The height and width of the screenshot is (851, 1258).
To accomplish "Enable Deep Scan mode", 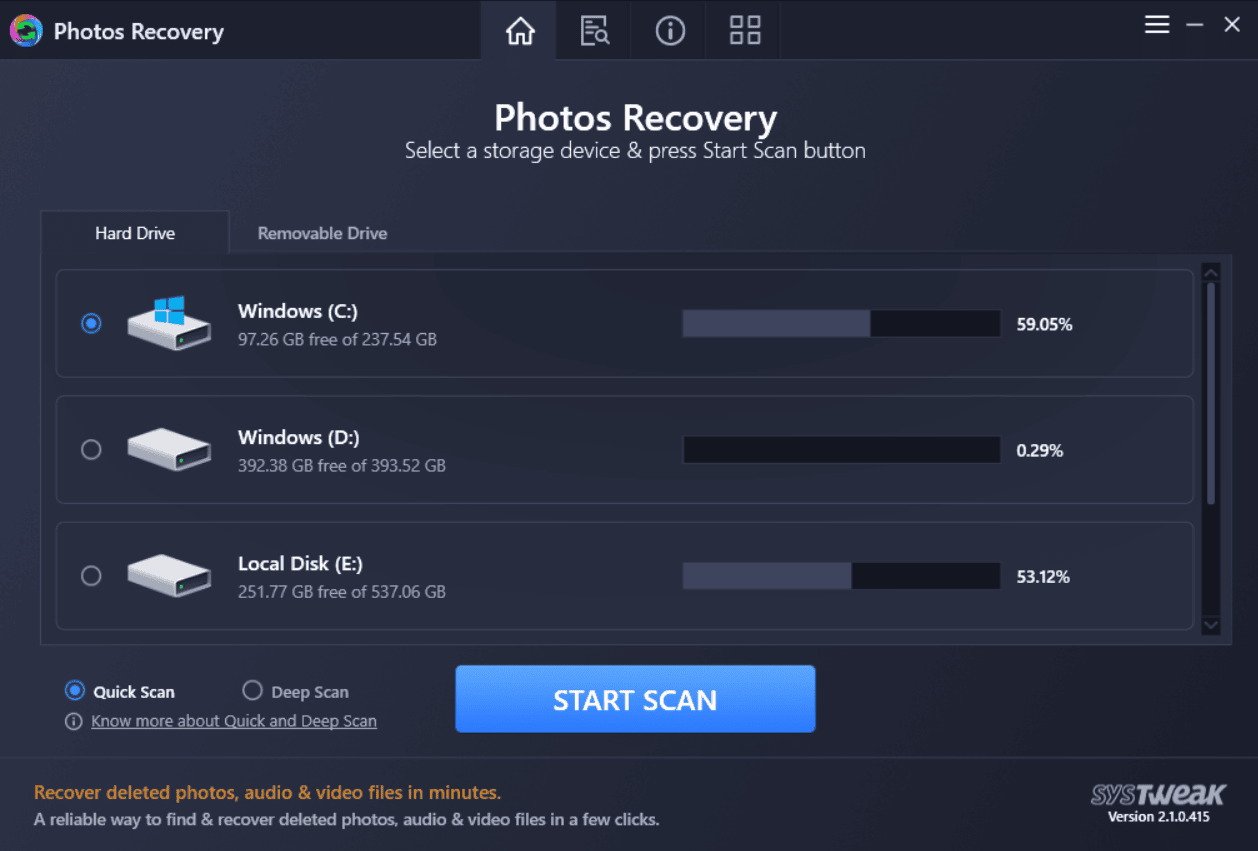I will (253, 690).
